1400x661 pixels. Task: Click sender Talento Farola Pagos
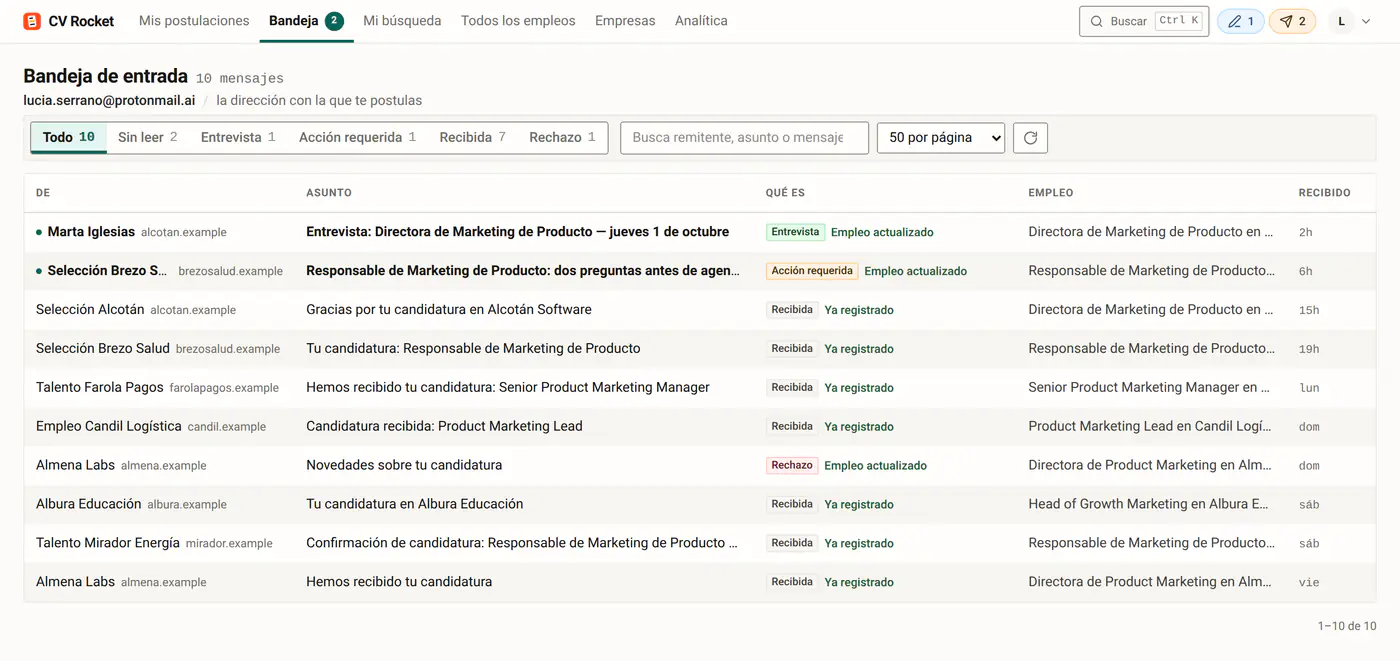pyautogui.click(x=100, y=388)
